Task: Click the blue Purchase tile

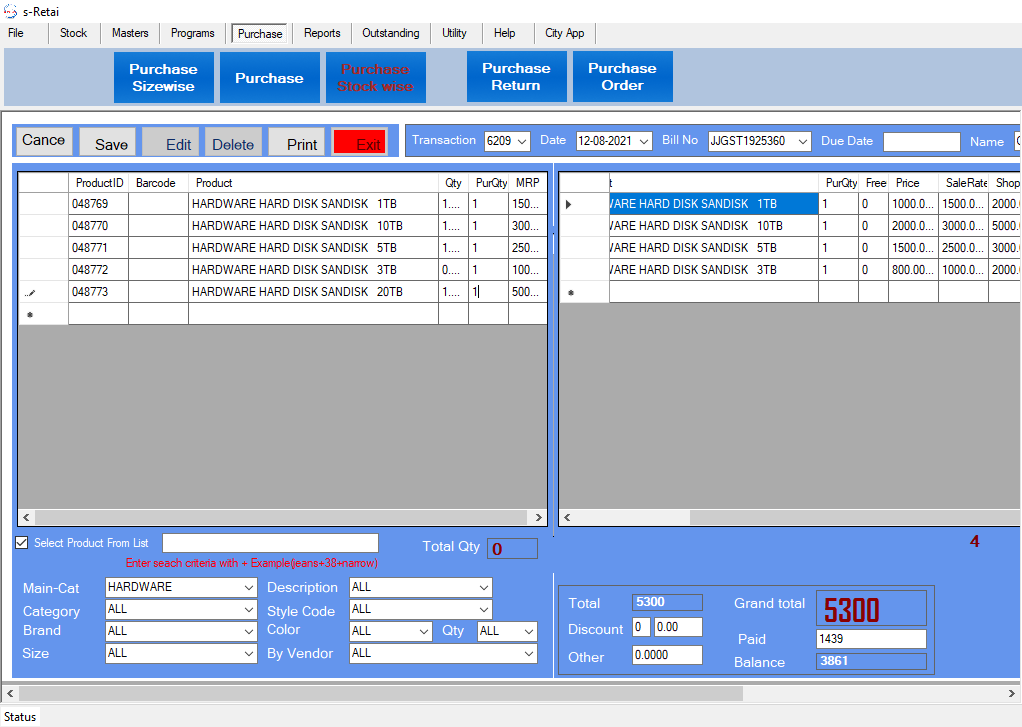Action: click(269, 77)
